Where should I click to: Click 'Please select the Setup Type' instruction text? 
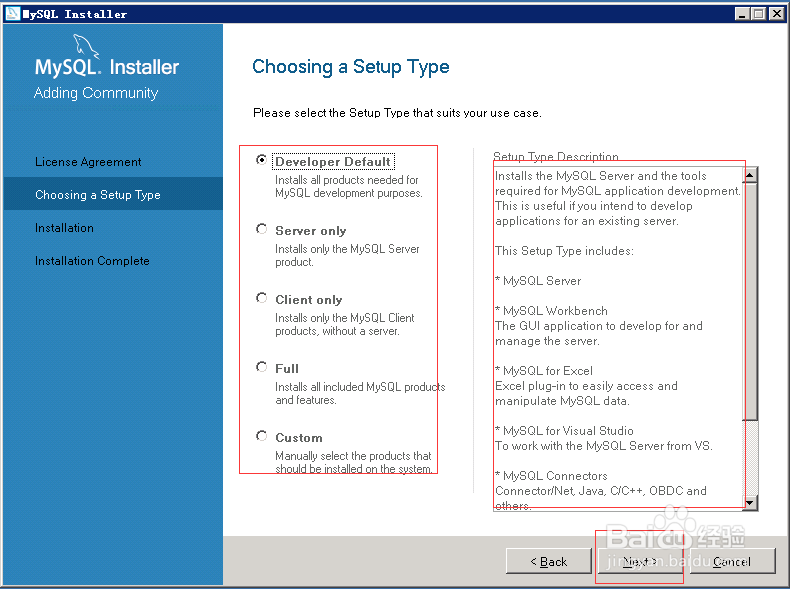(397, 113)
